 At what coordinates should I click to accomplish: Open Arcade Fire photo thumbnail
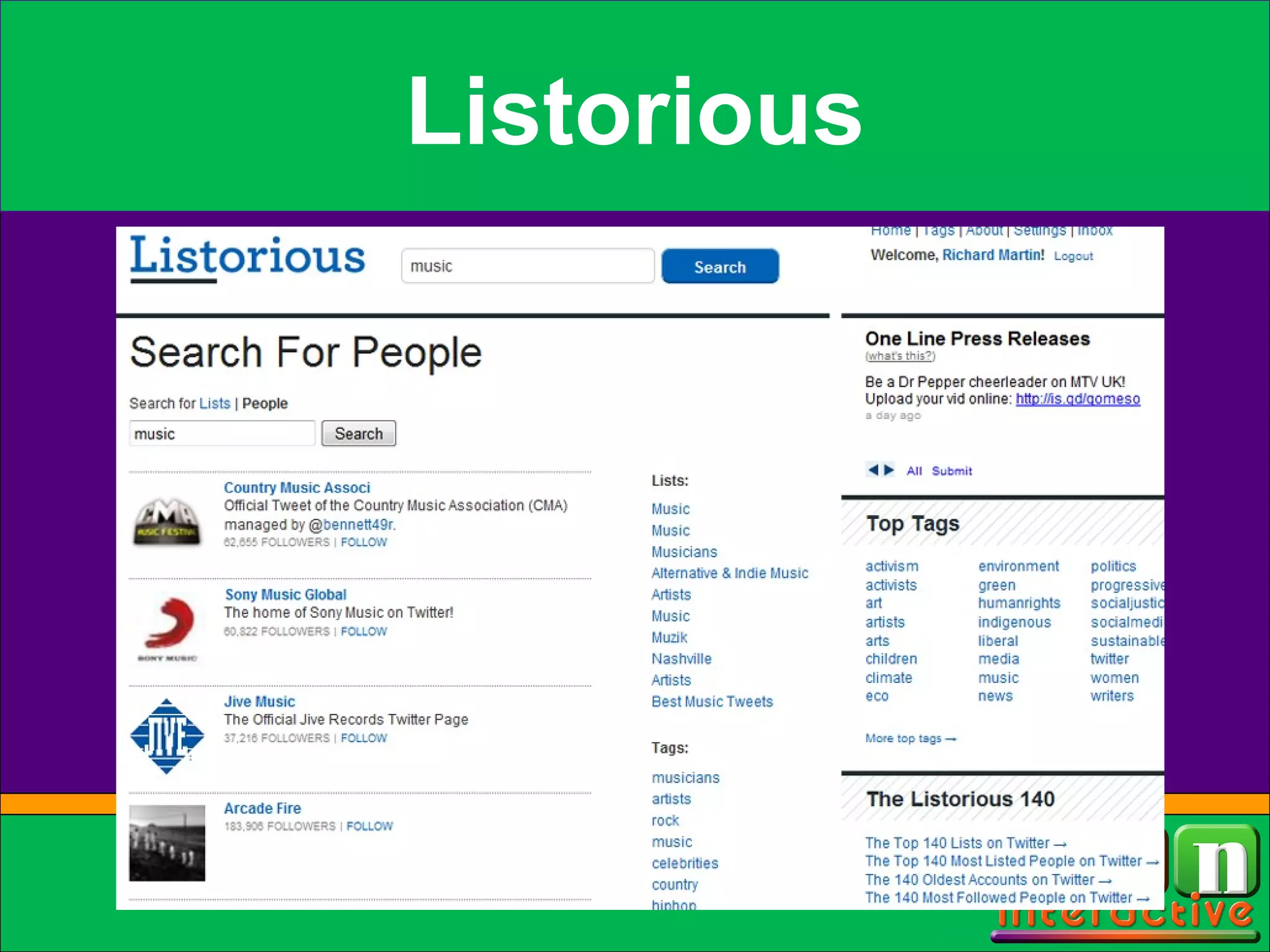167,843
